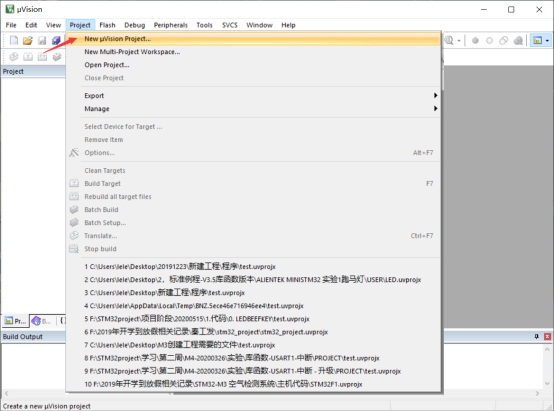Click the hollow-circle Enable Breakpoint icon
The height and width of the screenshot is (411, 554).
(489, 41)
